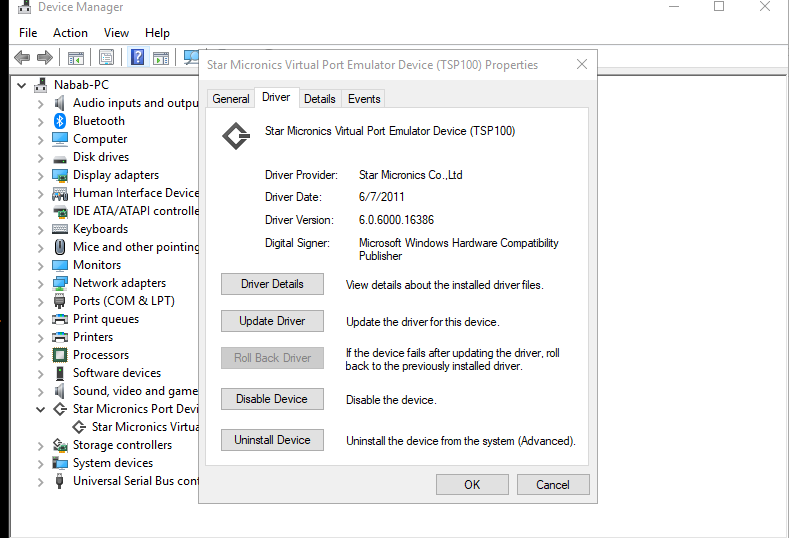Expand the Software devices category arrow
Screen dimensions: 789x538
pyautogui.click(x=41, y=373)
